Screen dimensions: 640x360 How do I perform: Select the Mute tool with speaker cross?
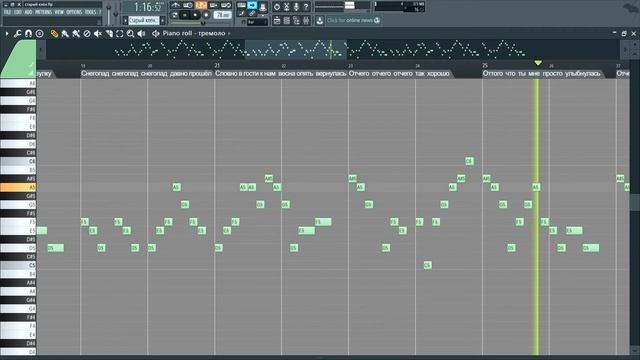pyautogui.click(x=98, y=33)
